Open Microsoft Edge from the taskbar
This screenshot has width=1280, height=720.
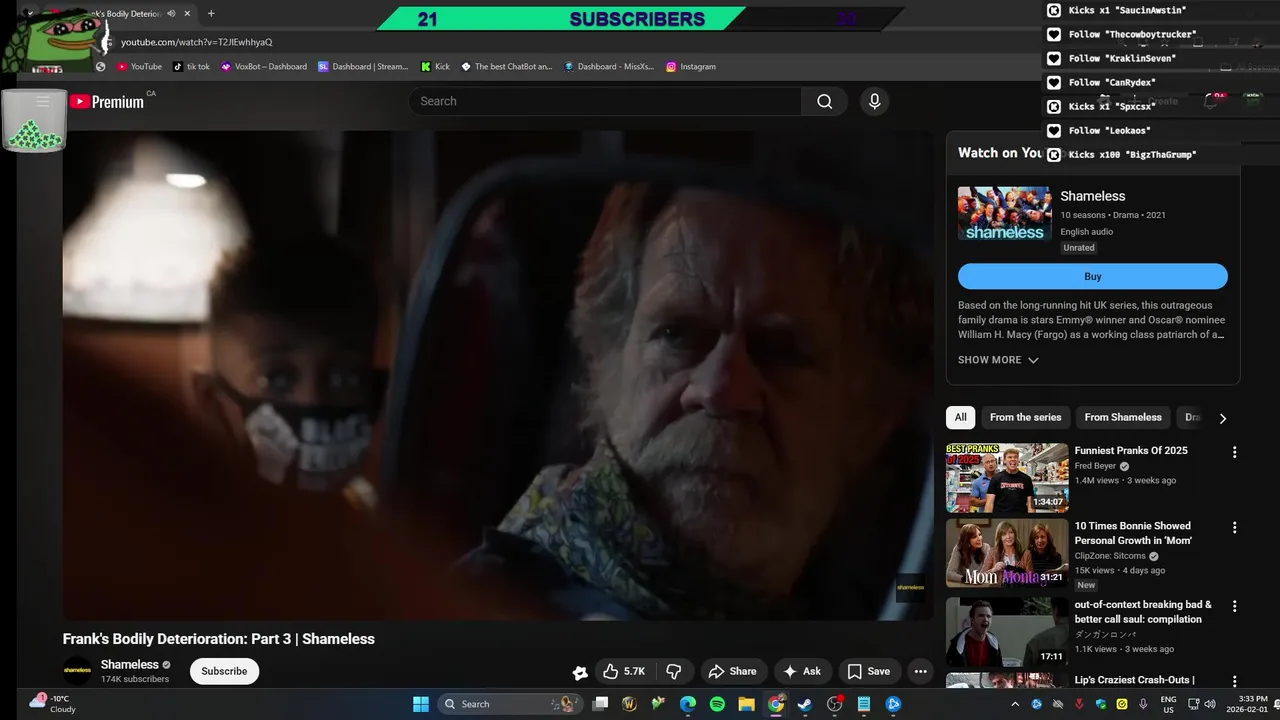tap(688, 704)
